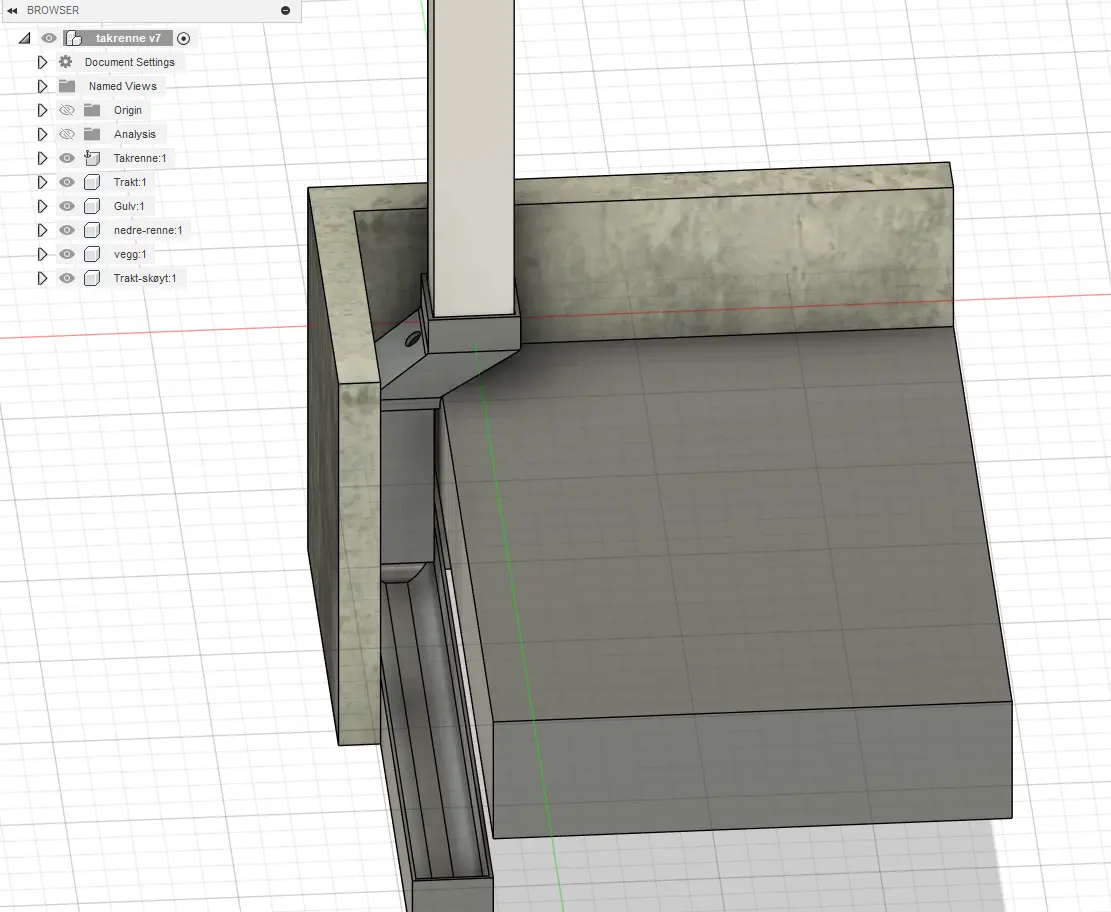Click the Named Views folder icon
The image size is (1111, 912).
click(67, 86)
